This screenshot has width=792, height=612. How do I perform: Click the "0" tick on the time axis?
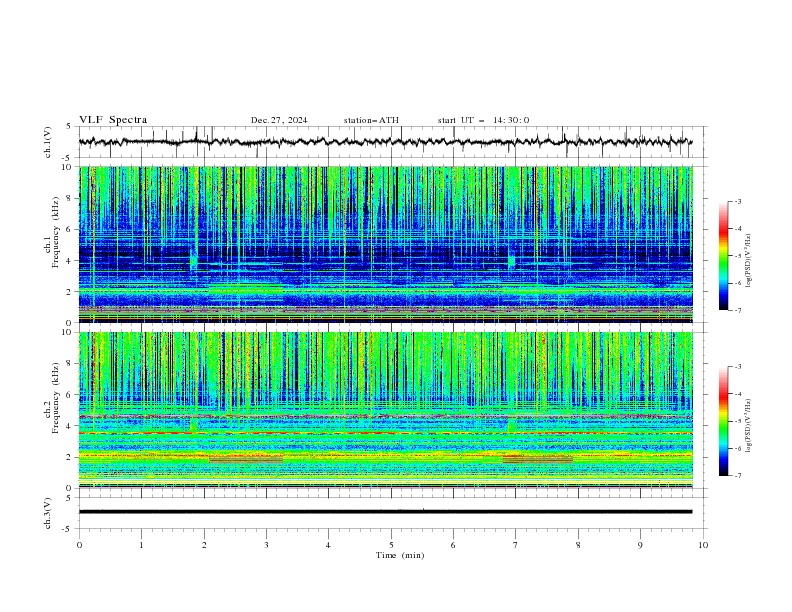pyautogui.click(x=79, y=545)
